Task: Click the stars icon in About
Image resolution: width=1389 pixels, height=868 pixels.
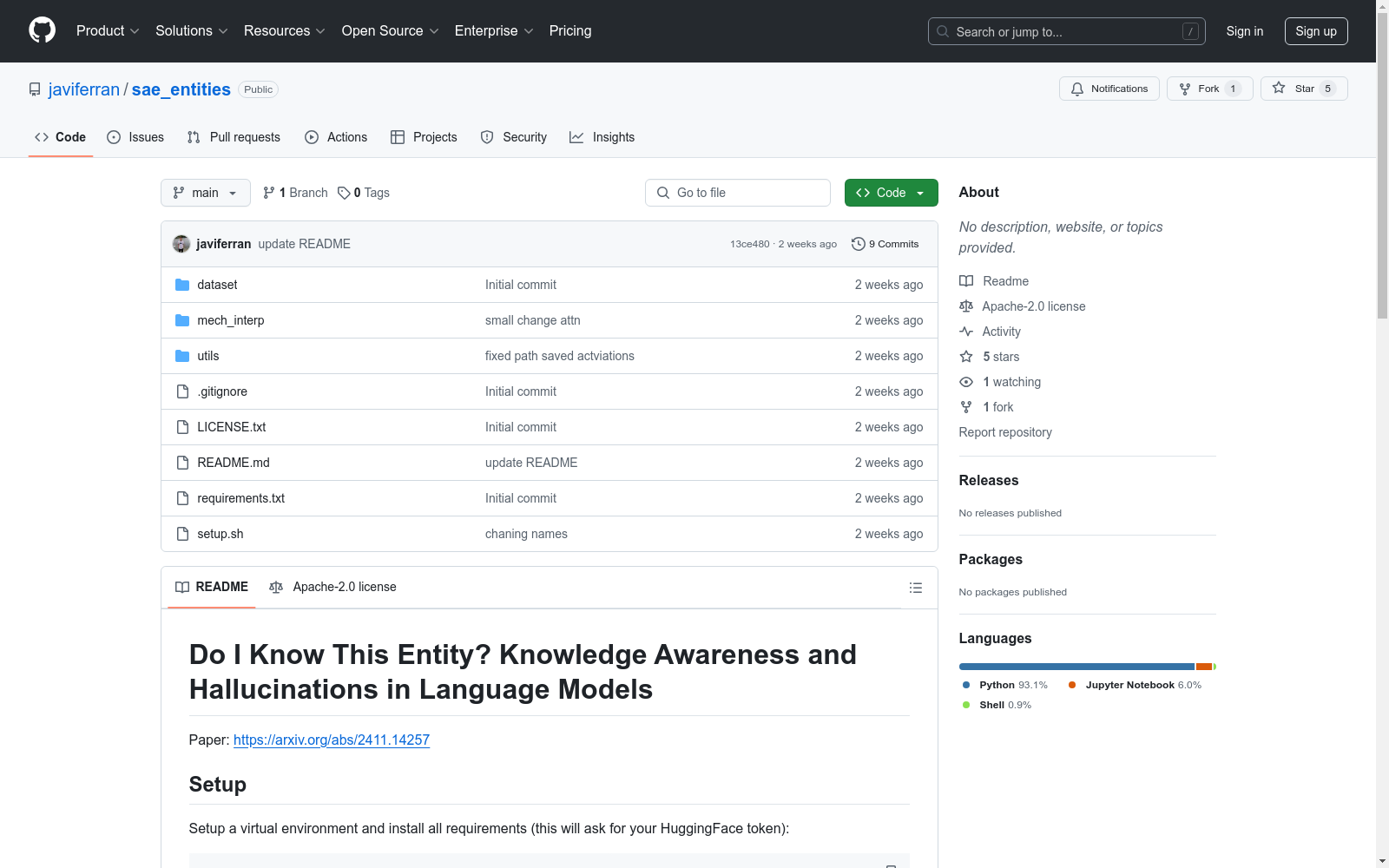Action: pyautogui.click(x=966, y=357)
